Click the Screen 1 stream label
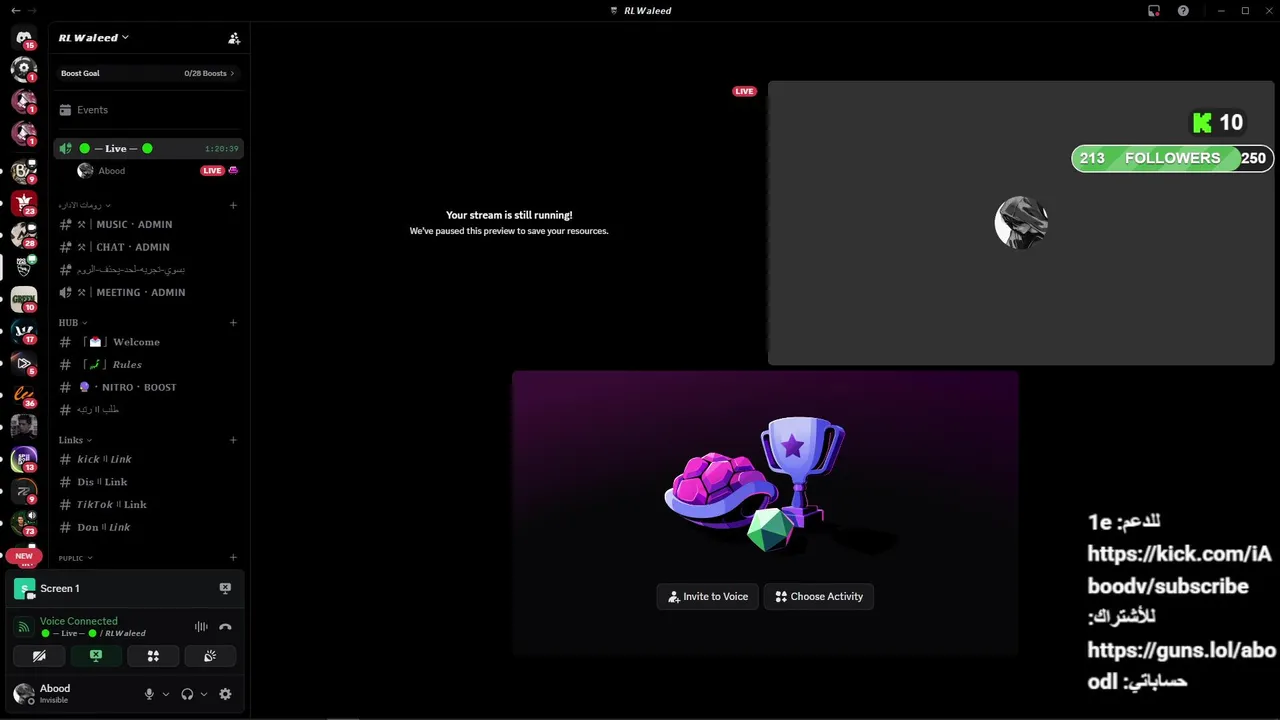The width and height of the screenshot is (1280, 720). coord(59,588)
